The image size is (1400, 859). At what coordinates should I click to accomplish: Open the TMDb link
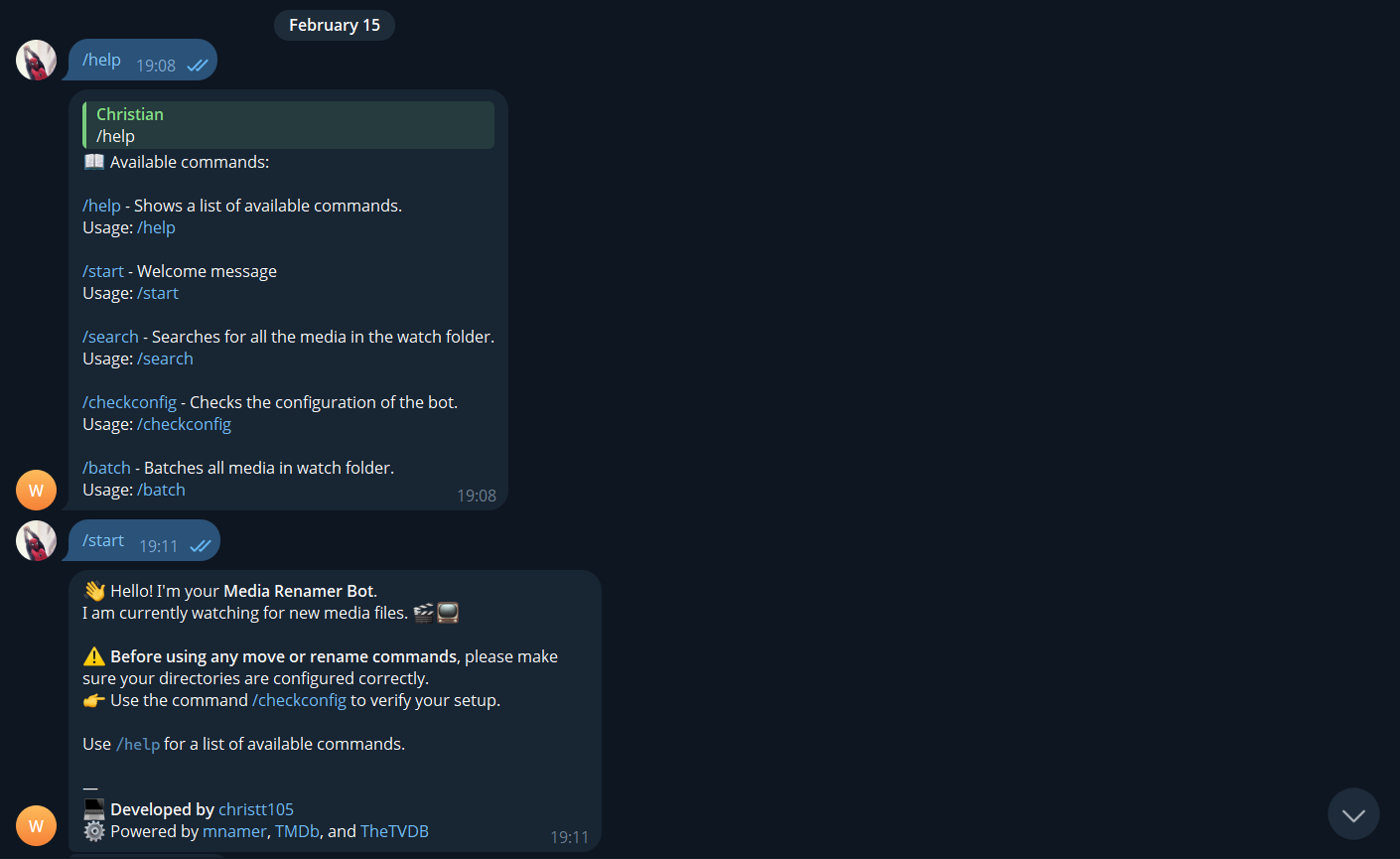point(297,831)
